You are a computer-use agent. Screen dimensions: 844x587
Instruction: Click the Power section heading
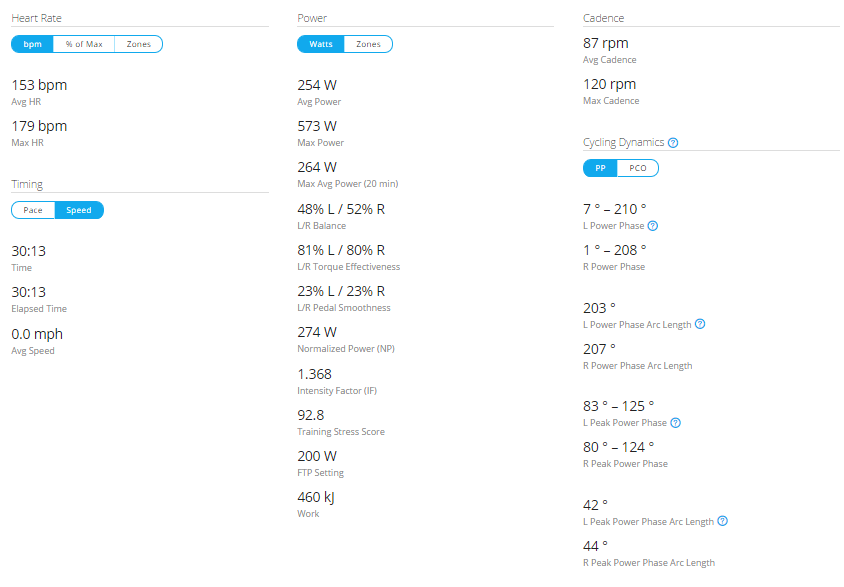point(312,18)
